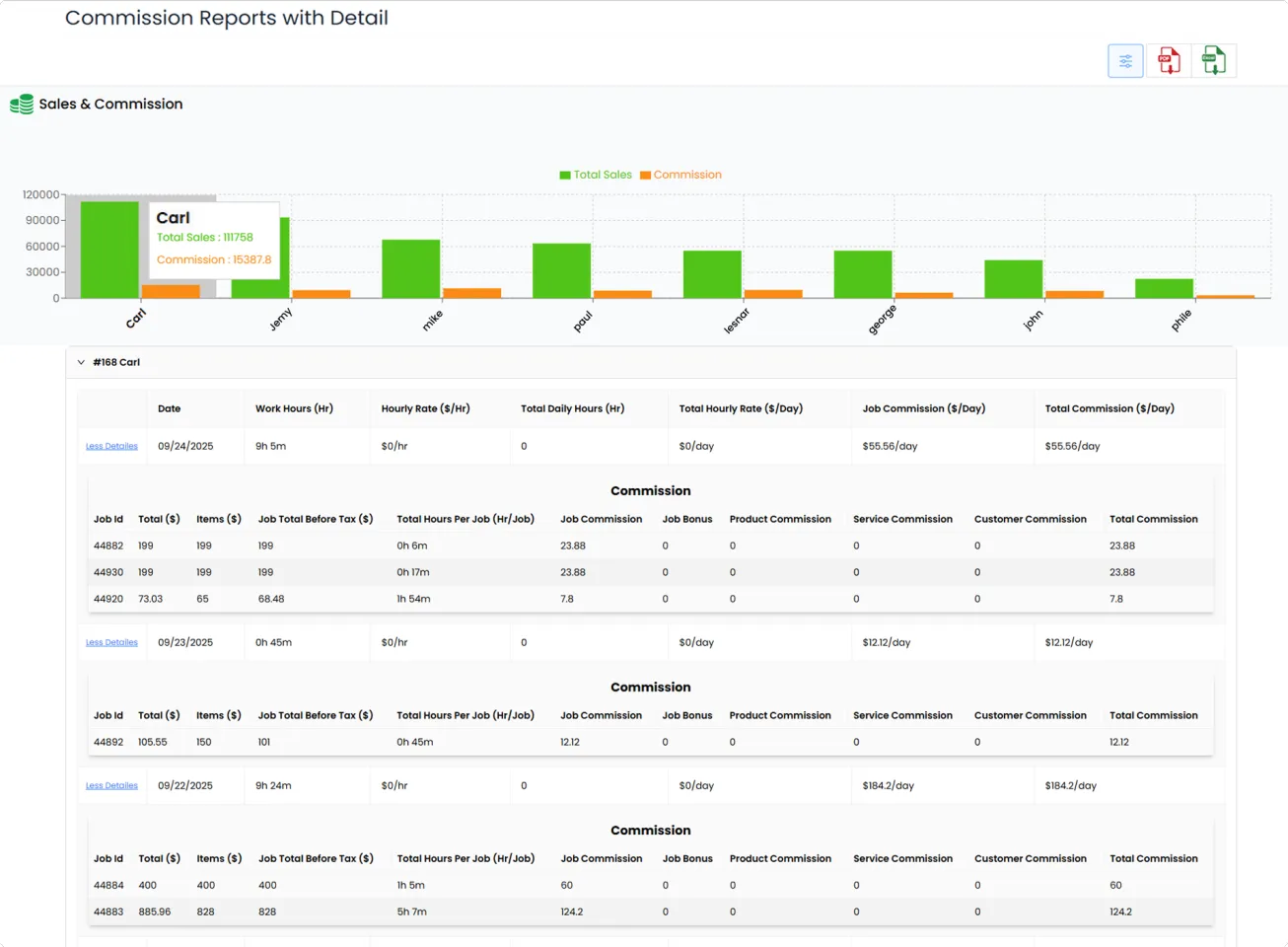Click the Sales & Commission coins icon
The width and height of the screenshot is (1288, 947).
(x=22, y=104)
